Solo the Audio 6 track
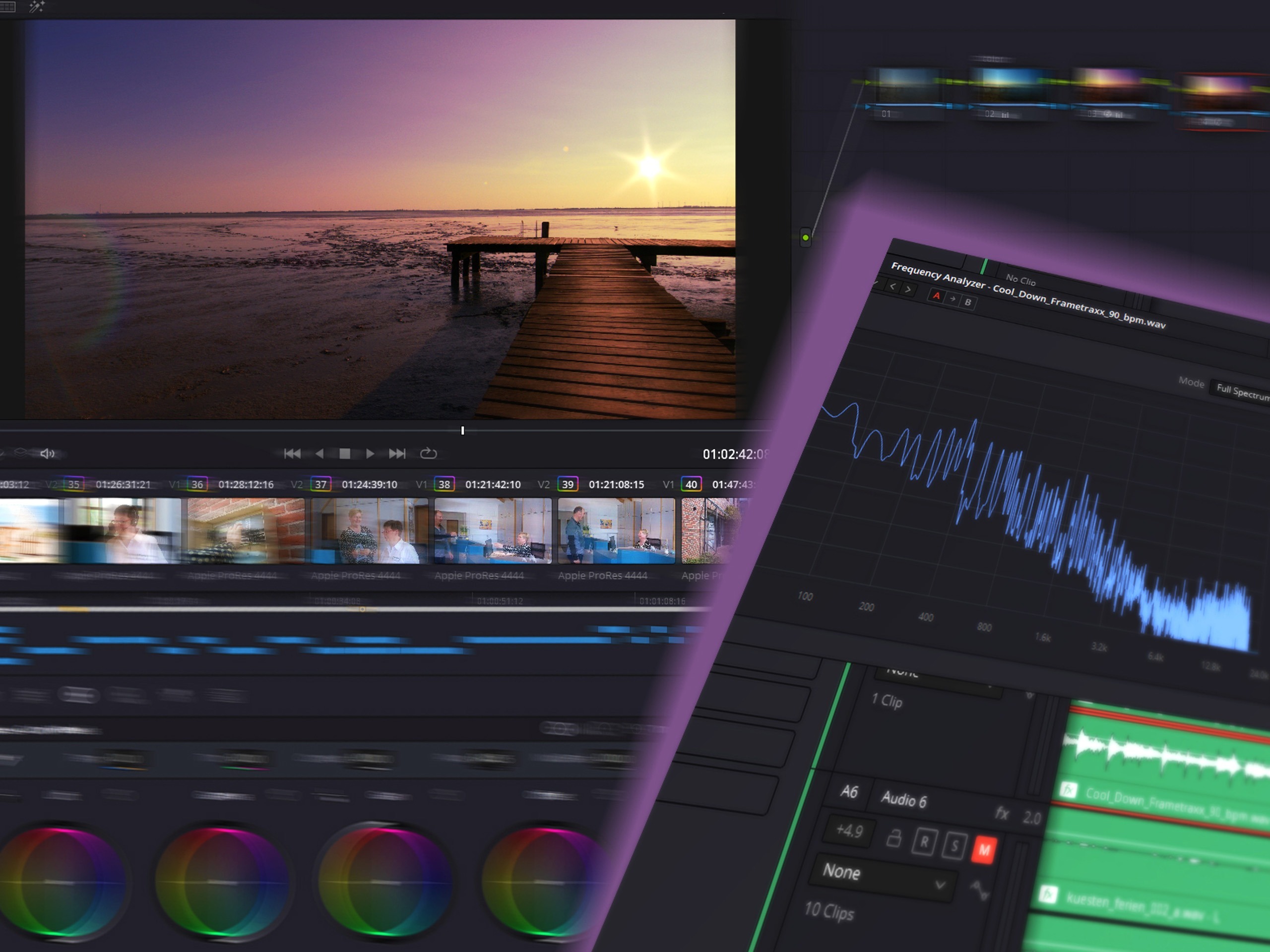This screenshot has width=1270, height=952. coord(954,846)
